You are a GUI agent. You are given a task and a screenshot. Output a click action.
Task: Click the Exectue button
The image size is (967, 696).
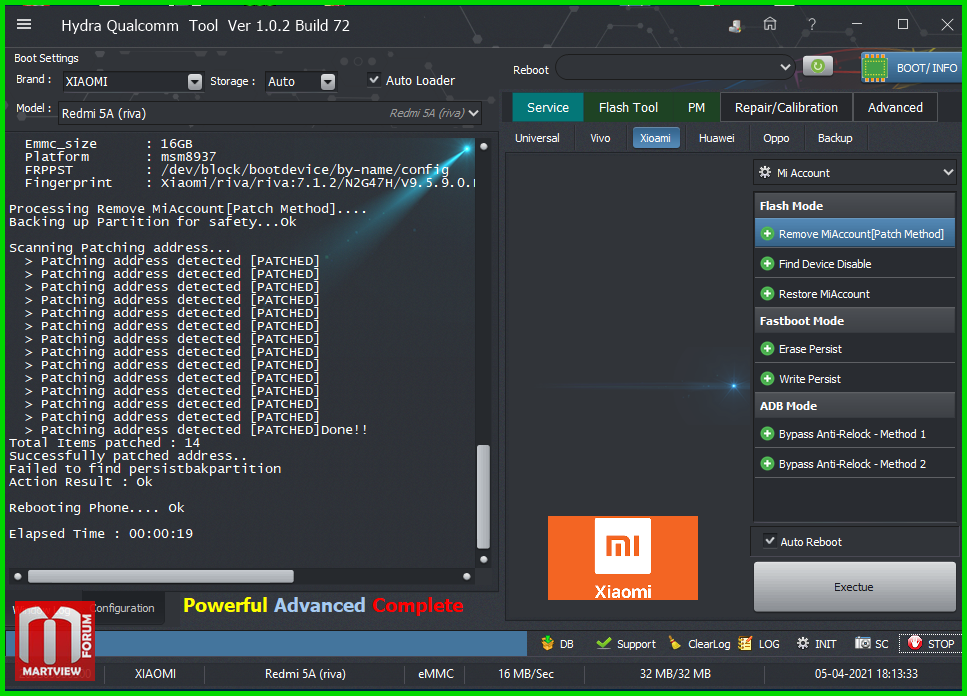click(x=855, y=587)
